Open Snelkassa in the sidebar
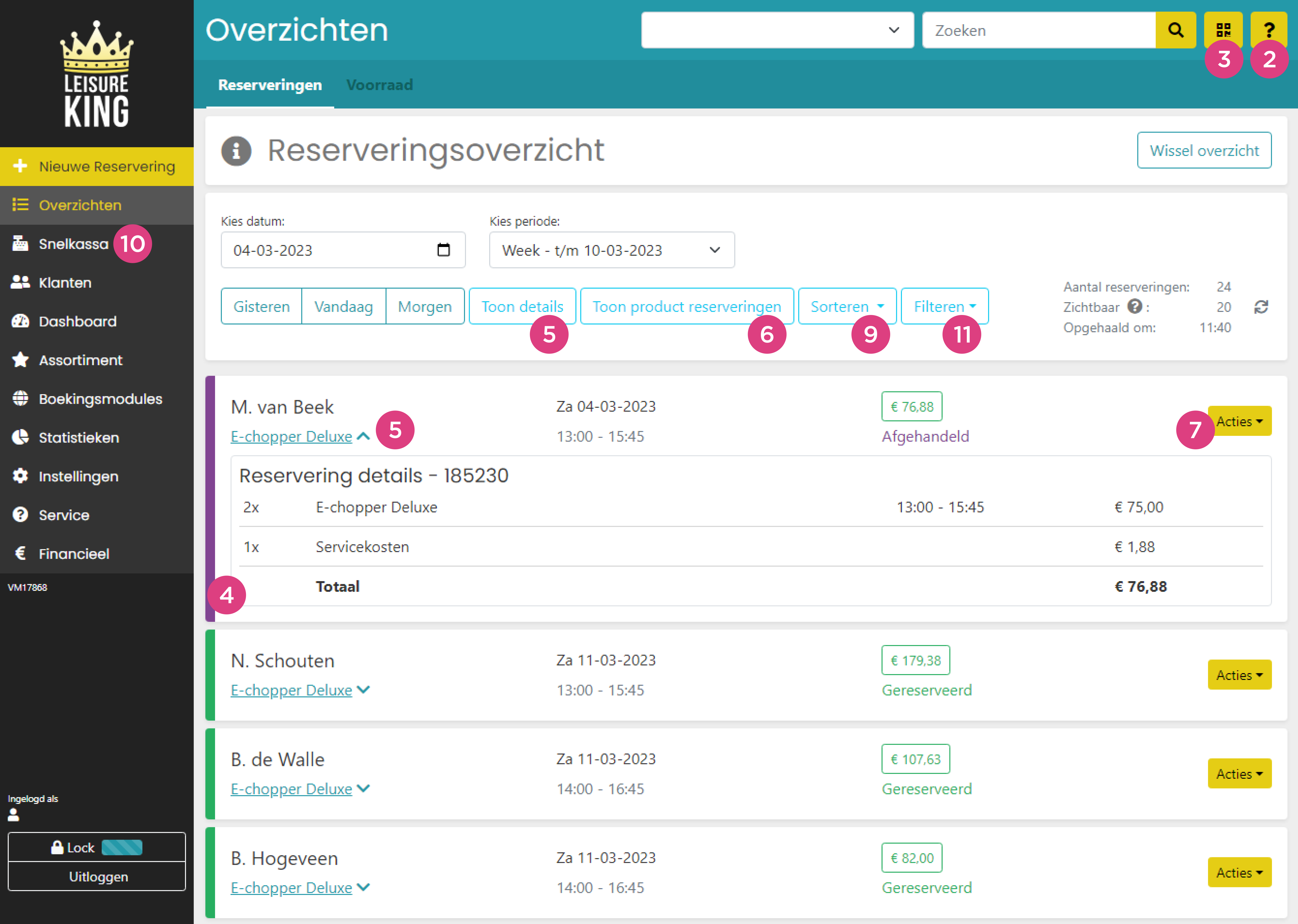 [x=97, y=244]
